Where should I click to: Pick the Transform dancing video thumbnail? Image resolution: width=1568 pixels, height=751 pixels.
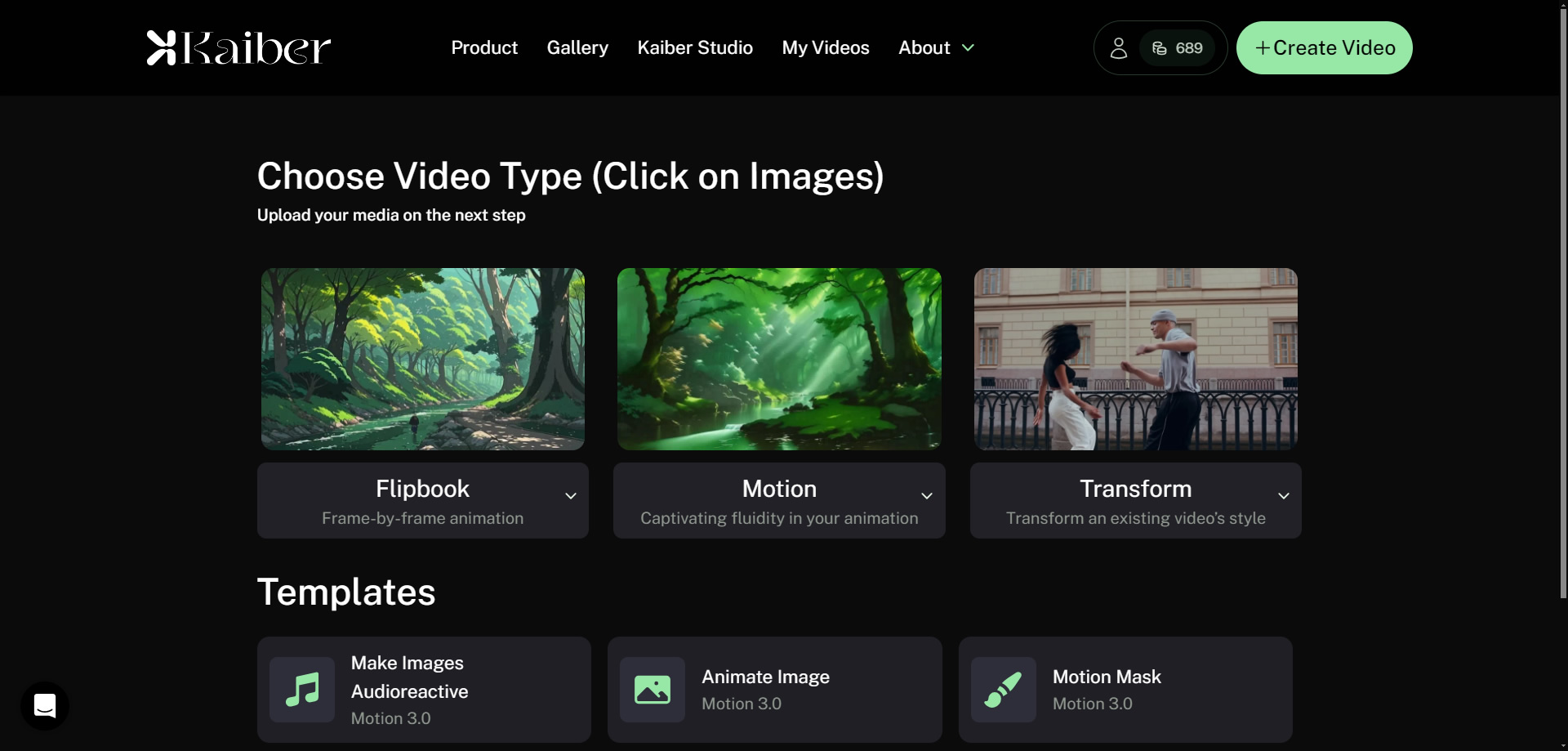coord(1135,359)
